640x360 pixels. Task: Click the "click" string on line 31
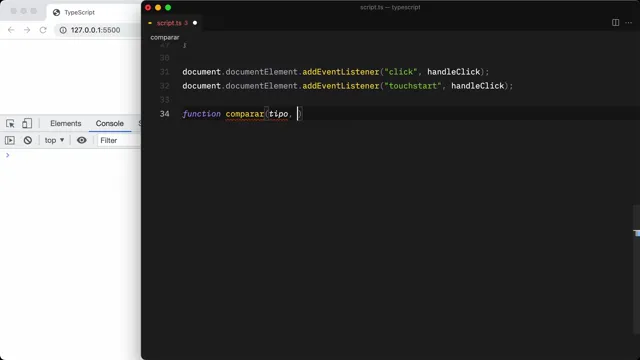click(400, 72)
